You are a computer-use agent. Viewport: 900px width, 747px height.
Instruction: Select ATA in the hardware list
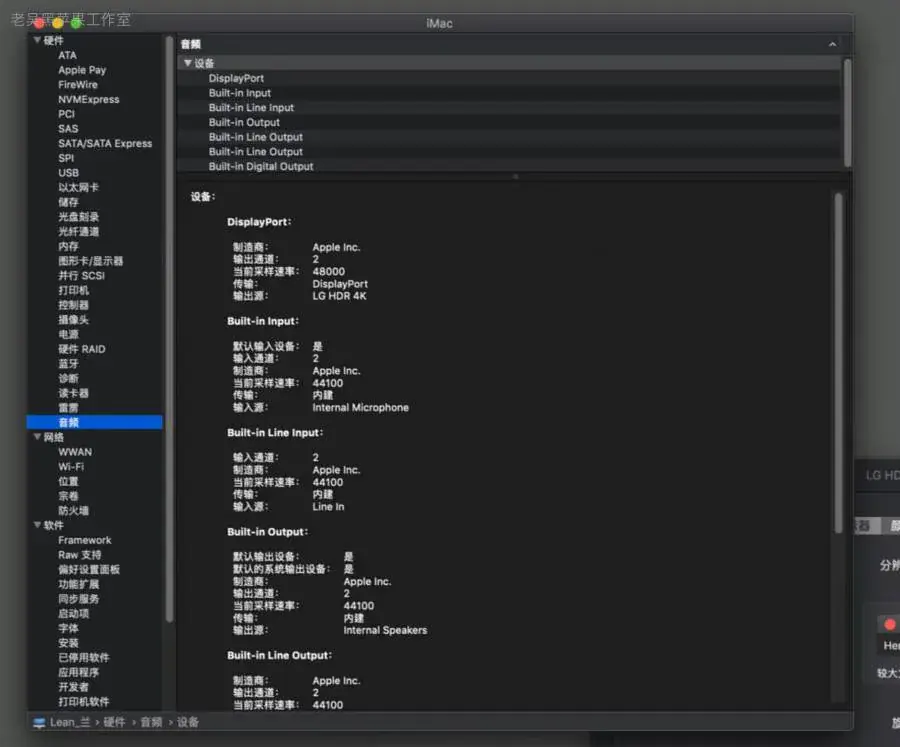tap(67, 55)
